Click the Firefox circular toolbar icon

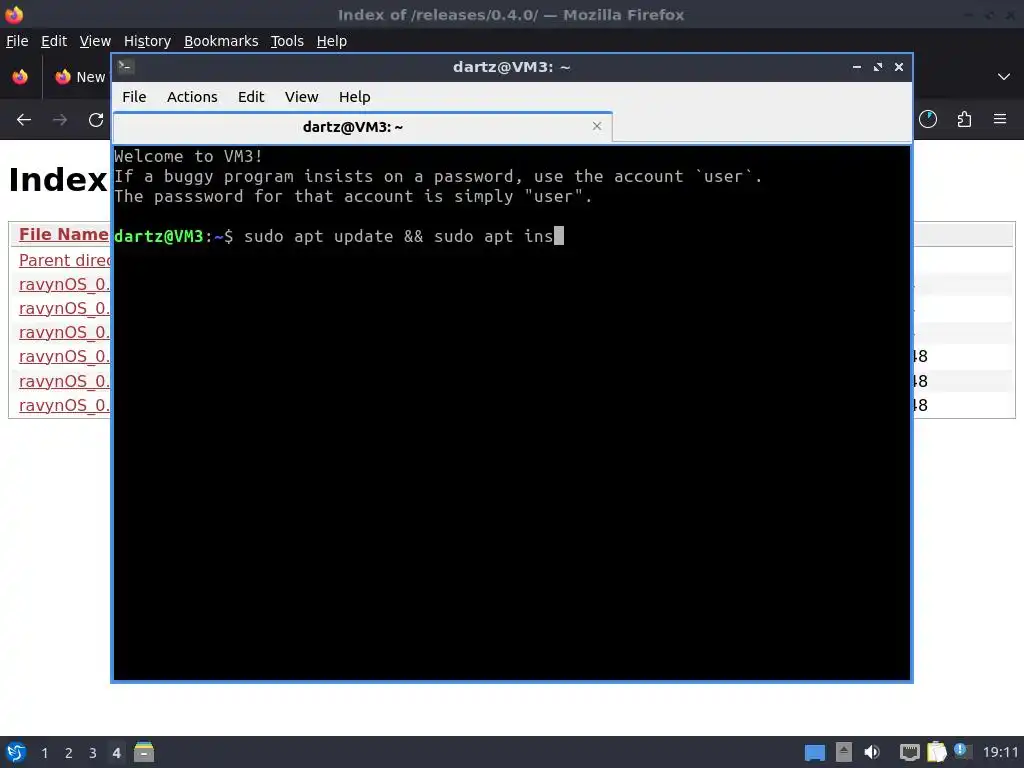[927, 119]
